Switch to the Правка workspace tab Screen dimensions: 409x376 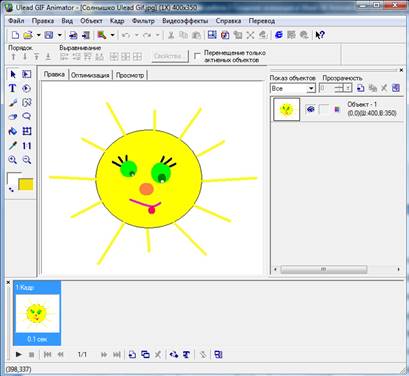click(54, 74)
